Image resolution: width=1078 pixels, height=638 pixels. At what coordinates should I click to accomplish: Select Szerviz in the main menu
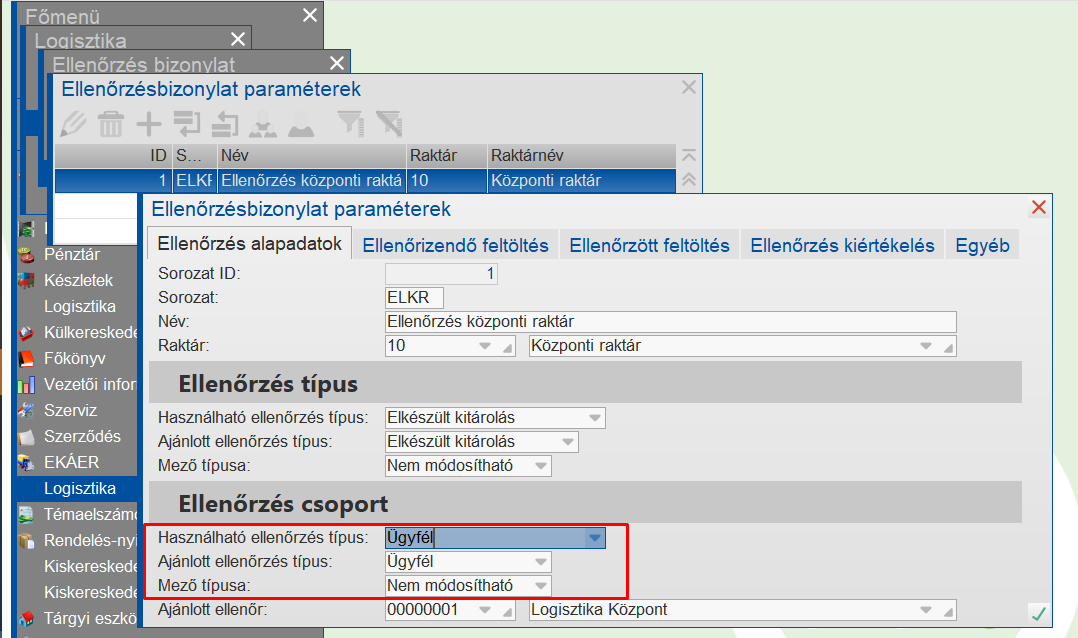pyautogui.click(x=70, y=410)
